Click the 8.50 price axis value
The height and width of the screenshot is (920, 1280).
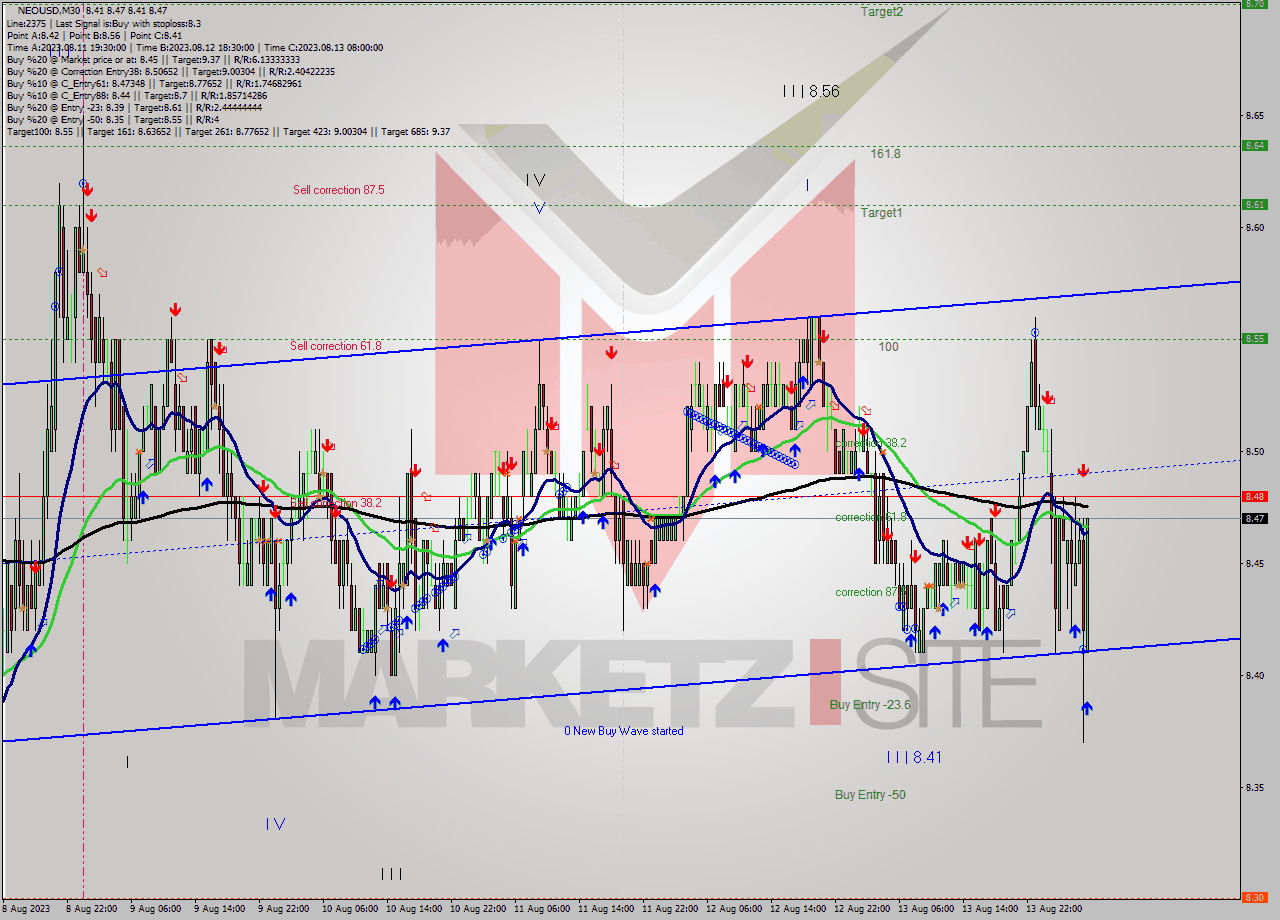(1255, 452)
